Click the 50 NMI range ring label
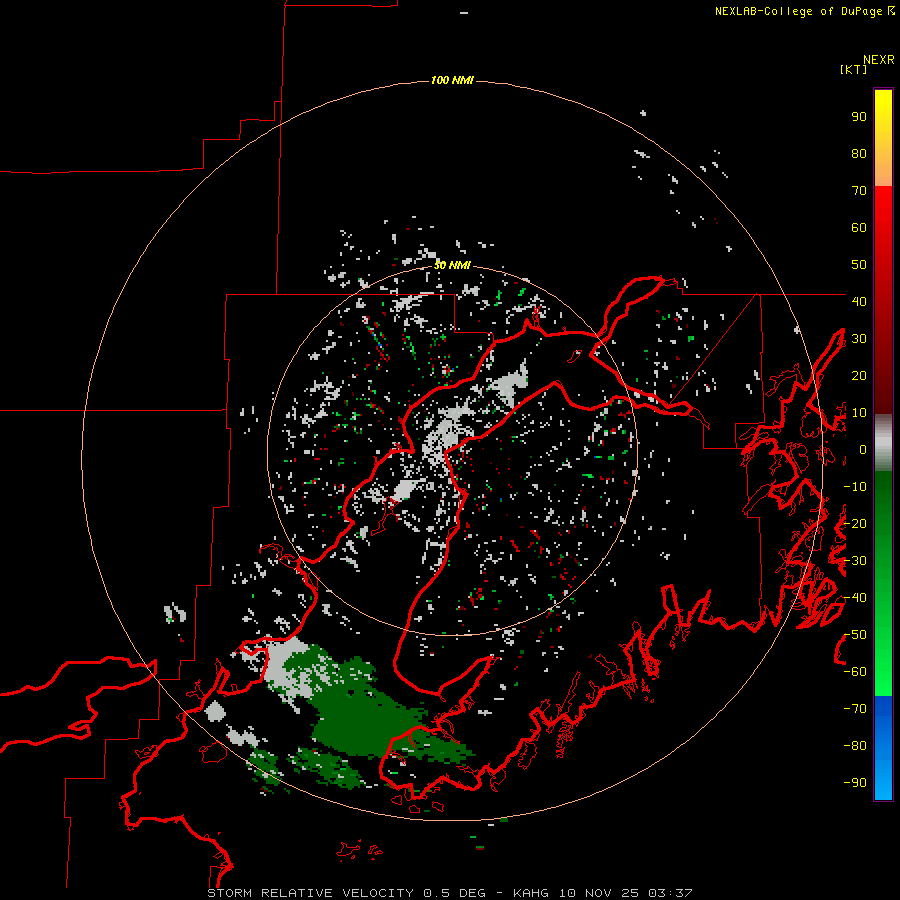The height and width of the screenshot is (900, 900). click(x=452, y=265)
